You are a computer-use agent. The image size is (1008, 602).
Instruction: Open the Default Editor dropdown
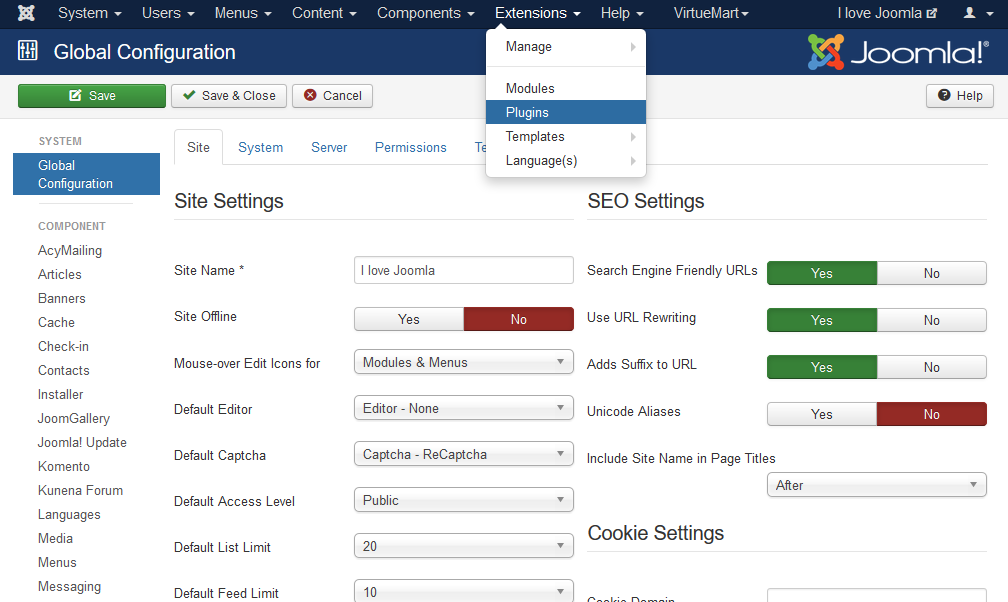pos(464,408)
